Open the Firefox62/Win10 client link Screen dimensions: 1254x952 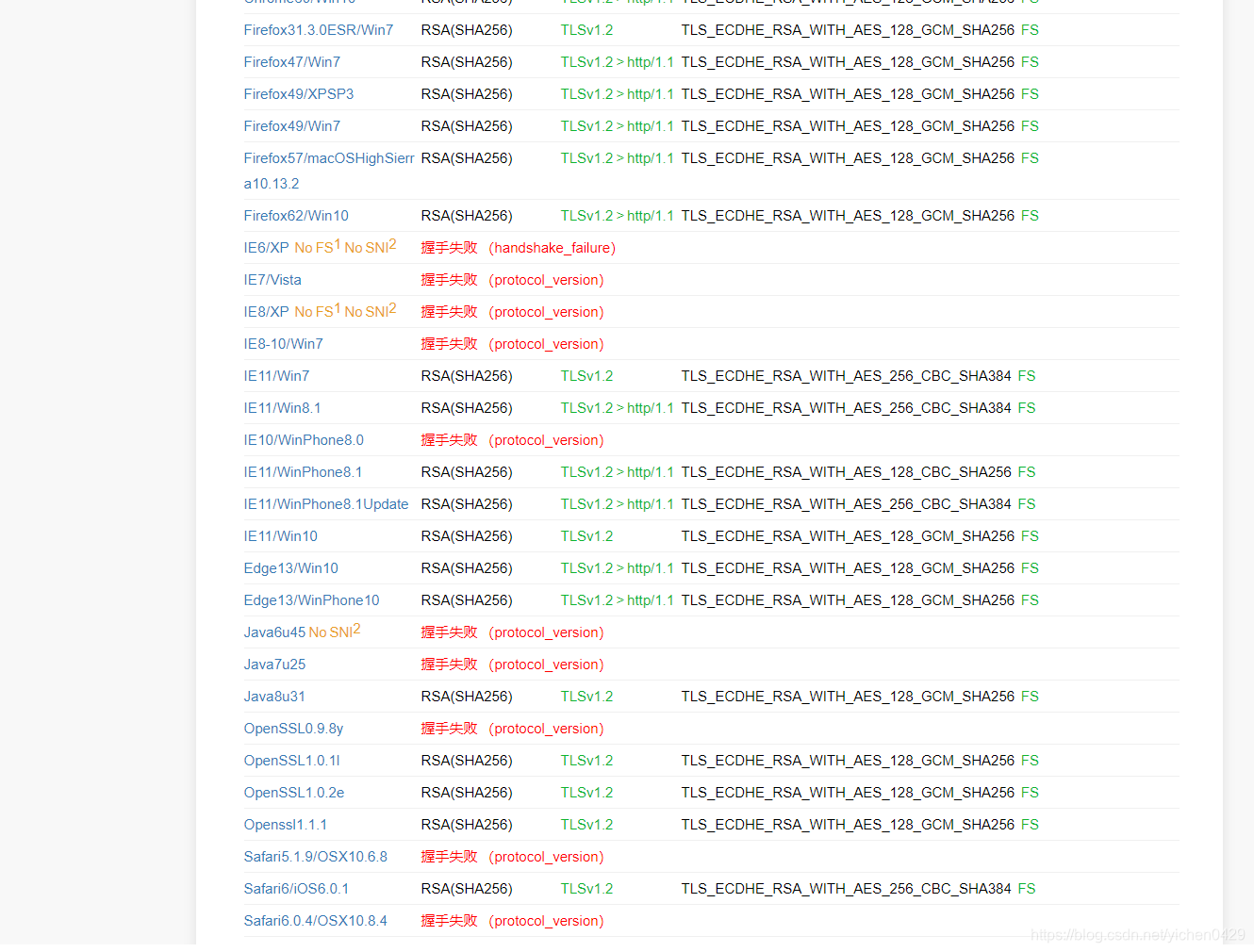tap(296, 216)
